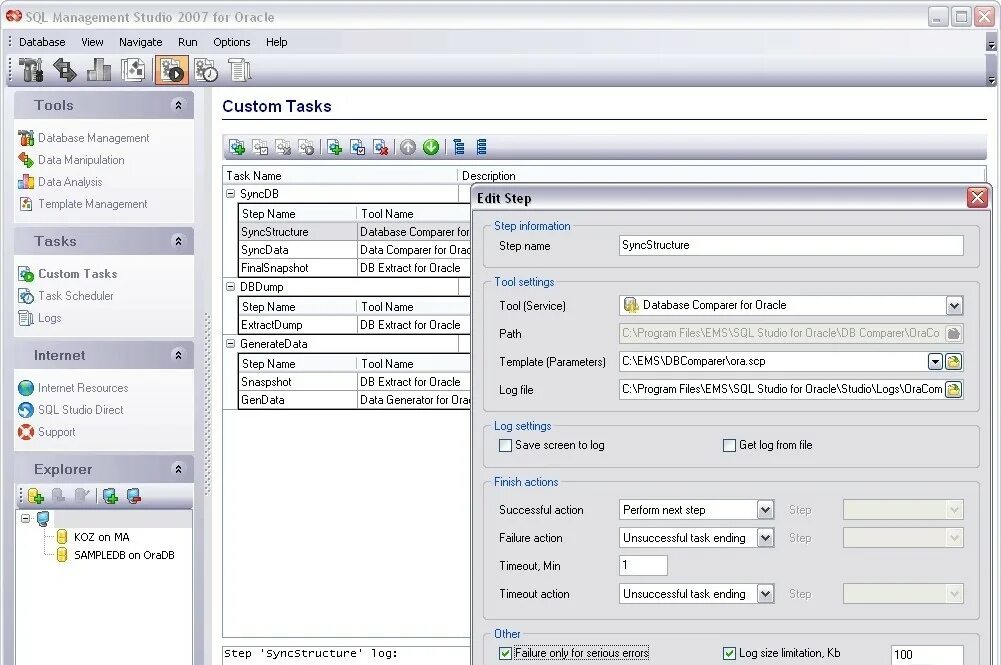Browse for Template parameters file
The width and height of the screenshot is (1001, 665).
point(953,362)
